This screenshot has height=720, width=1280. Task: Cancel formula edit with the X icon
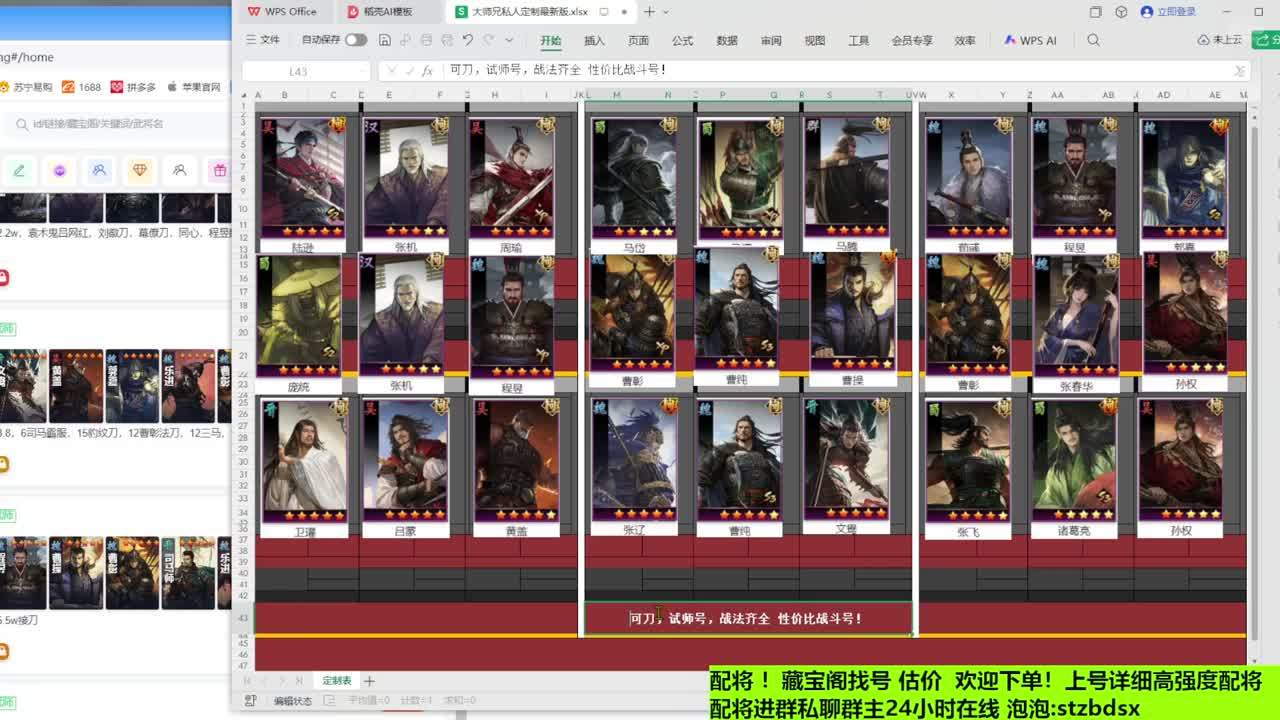pyautogui.click(x=391, y=71)
